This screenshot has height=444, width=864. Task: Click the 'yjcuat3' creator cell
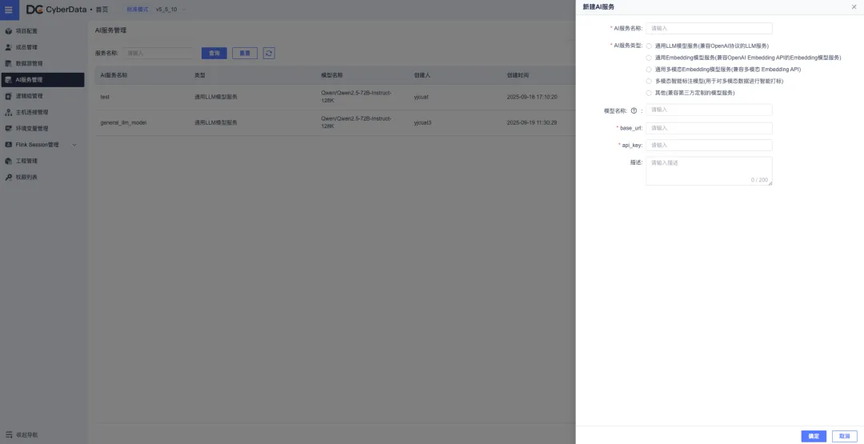[423, 123]
